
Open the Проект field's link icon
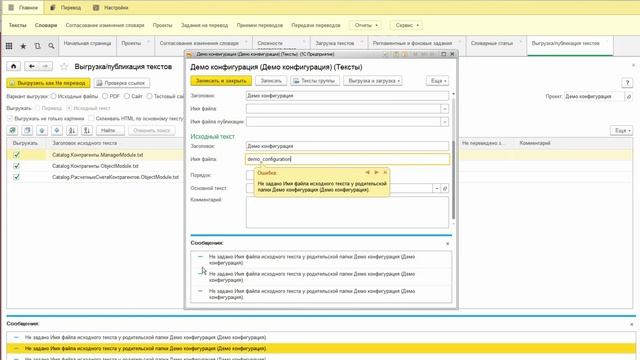point(629,97)
